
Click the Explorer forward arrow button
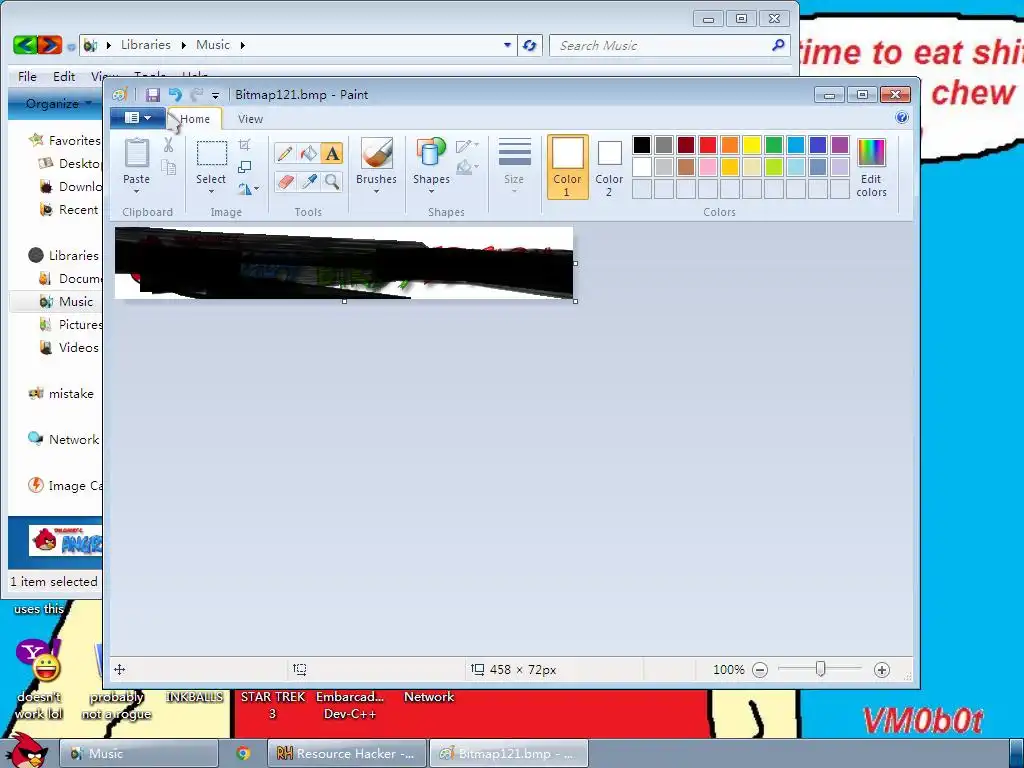click(50, 45)
